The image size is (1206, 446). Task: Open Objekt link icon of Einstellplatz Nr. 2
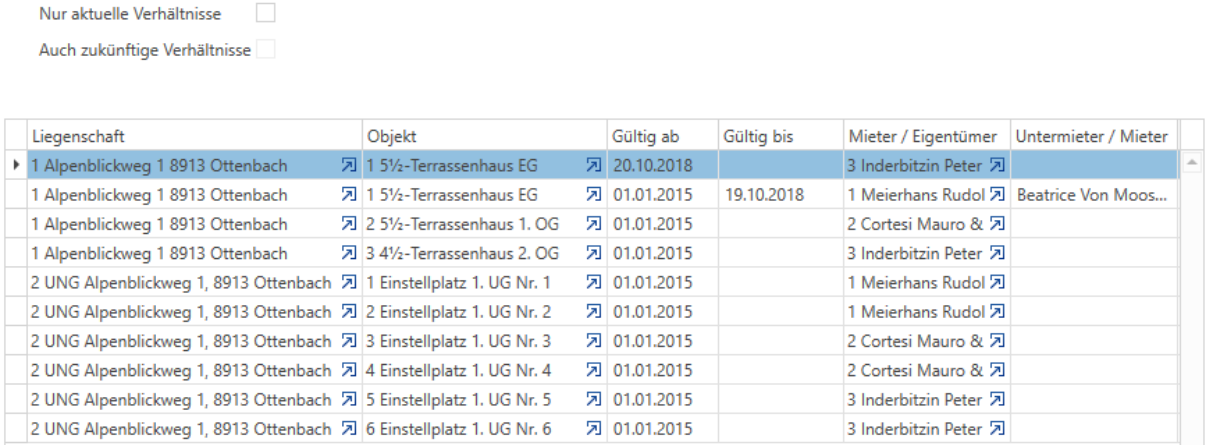593,312
